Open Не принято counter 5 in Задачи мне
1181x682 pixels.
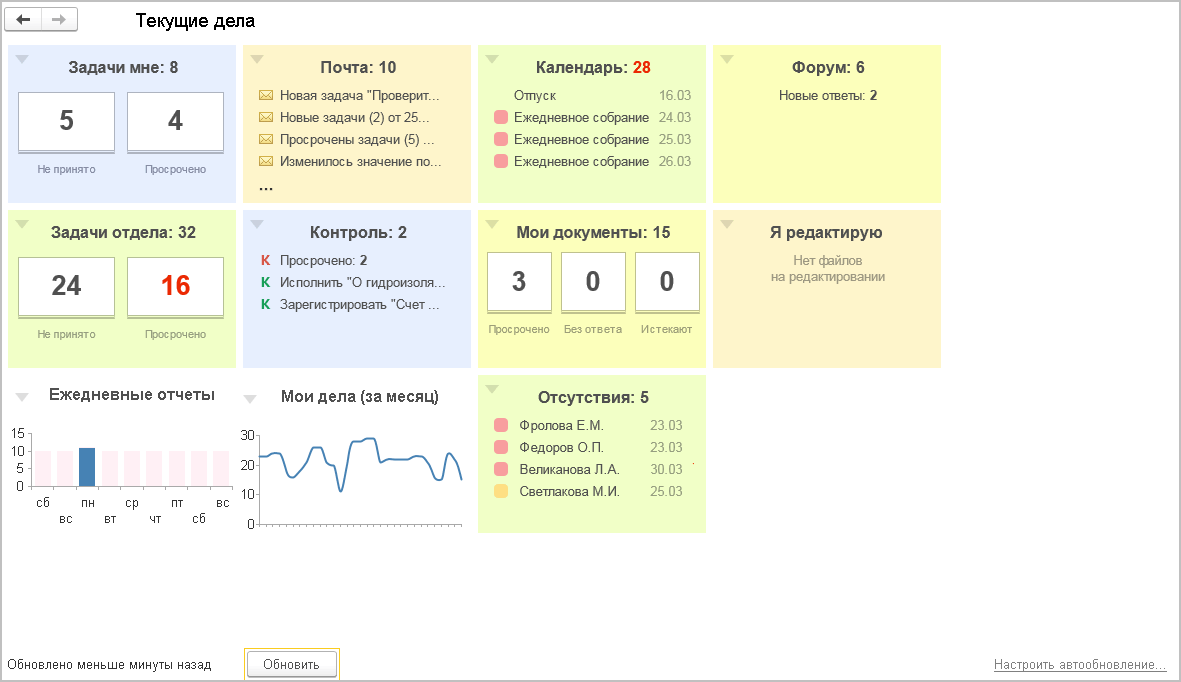tap(66, 122)
